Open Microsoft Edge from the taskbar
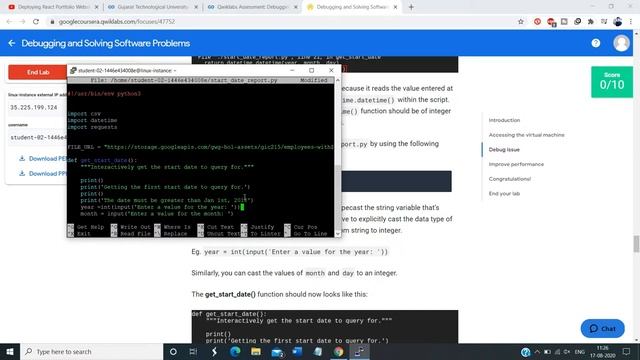The image size is (640, 360). pyautogui.click(x=235, y=351)
